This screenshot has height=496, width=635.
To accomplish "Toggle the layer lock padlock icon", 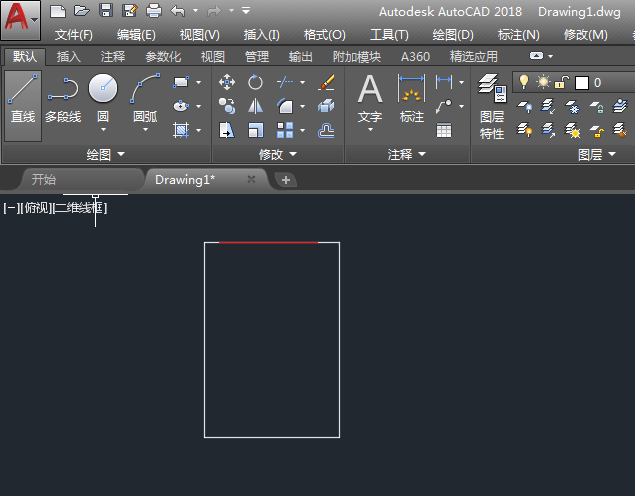I will click(x=563, y=82).
